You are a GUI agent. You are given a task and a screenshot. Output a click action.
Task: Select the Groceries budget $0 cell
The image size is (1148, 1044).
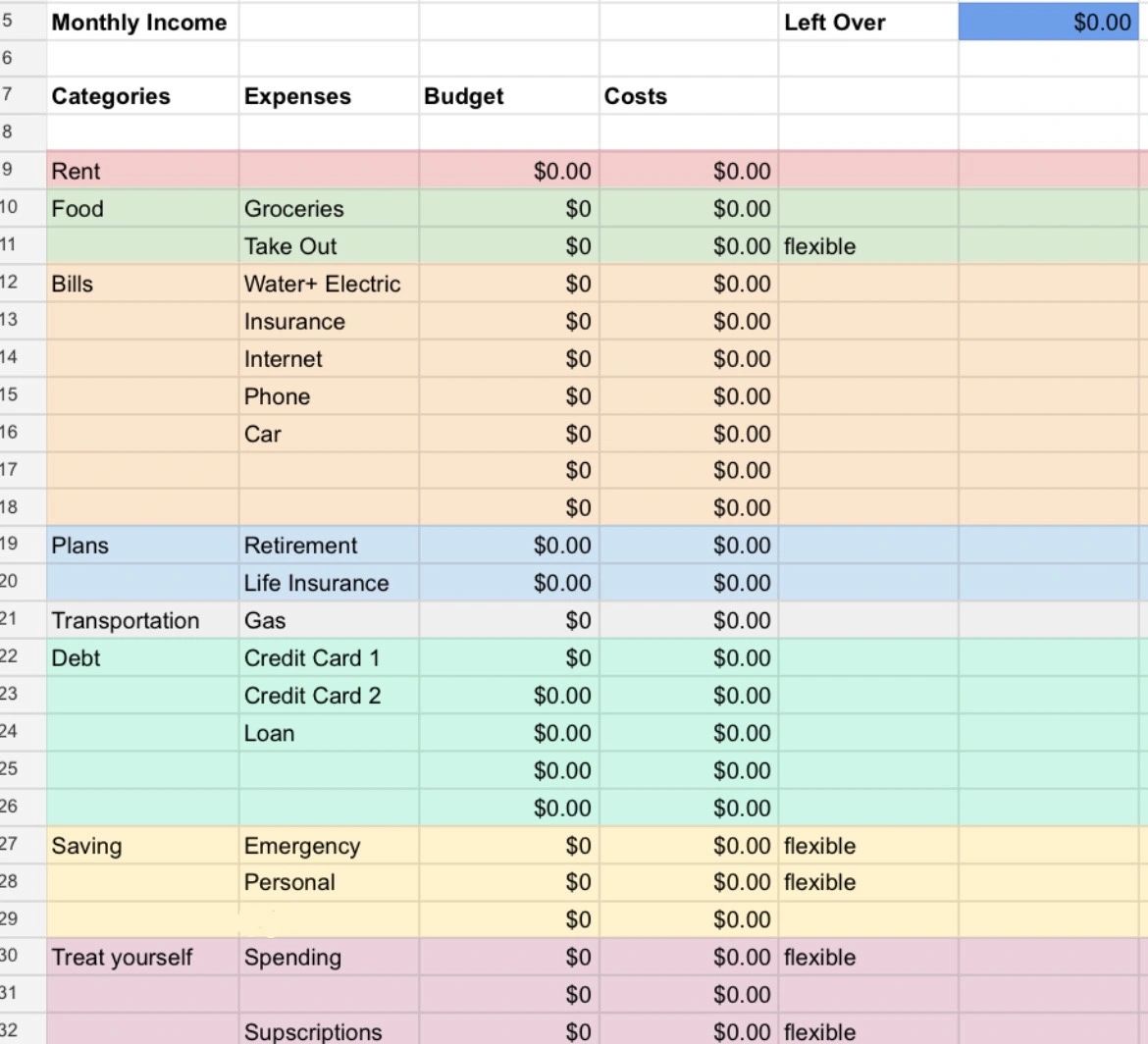(509, 209)
